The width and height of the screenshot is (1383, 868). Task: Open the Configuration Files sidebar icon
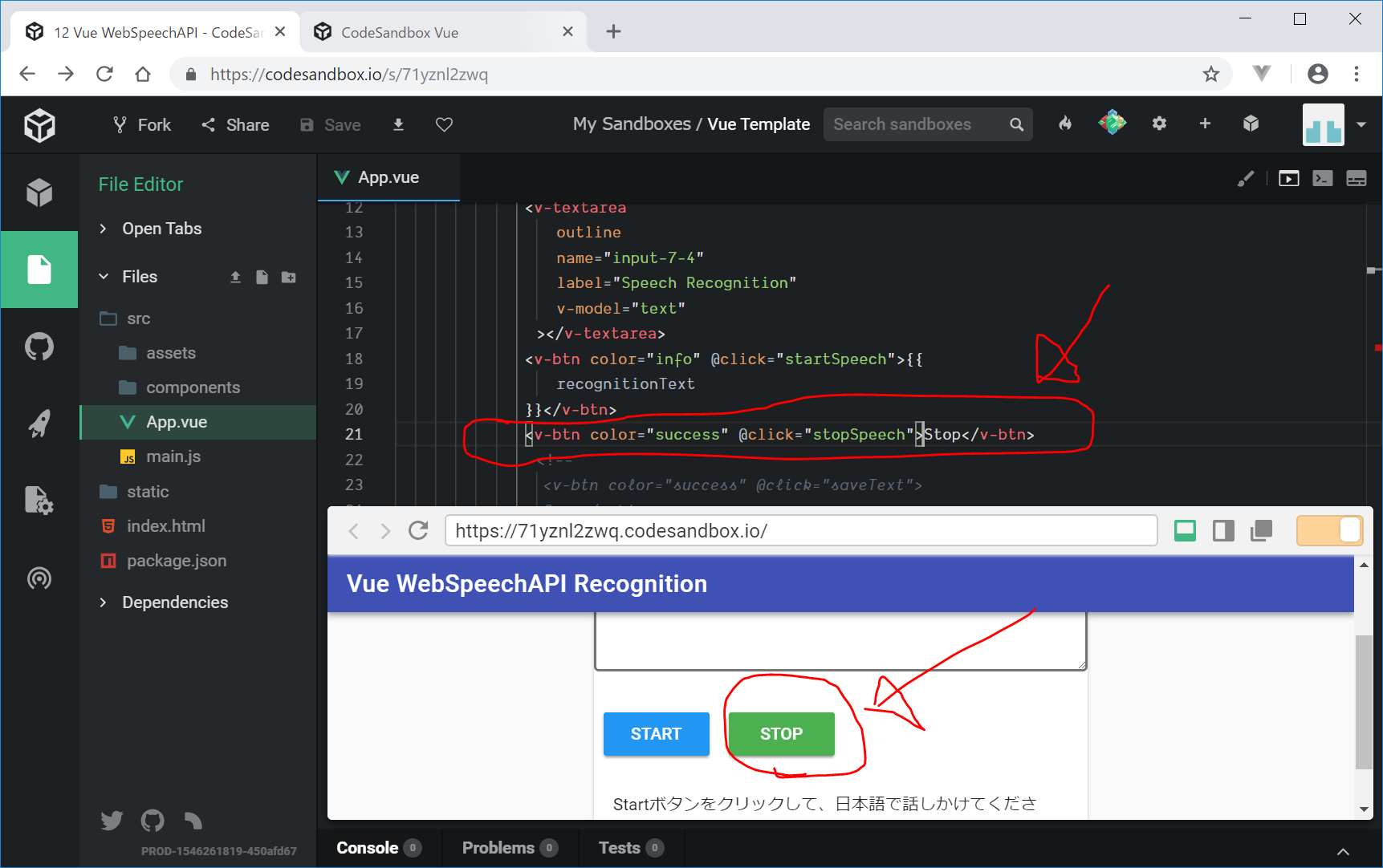tap(39, 501)
